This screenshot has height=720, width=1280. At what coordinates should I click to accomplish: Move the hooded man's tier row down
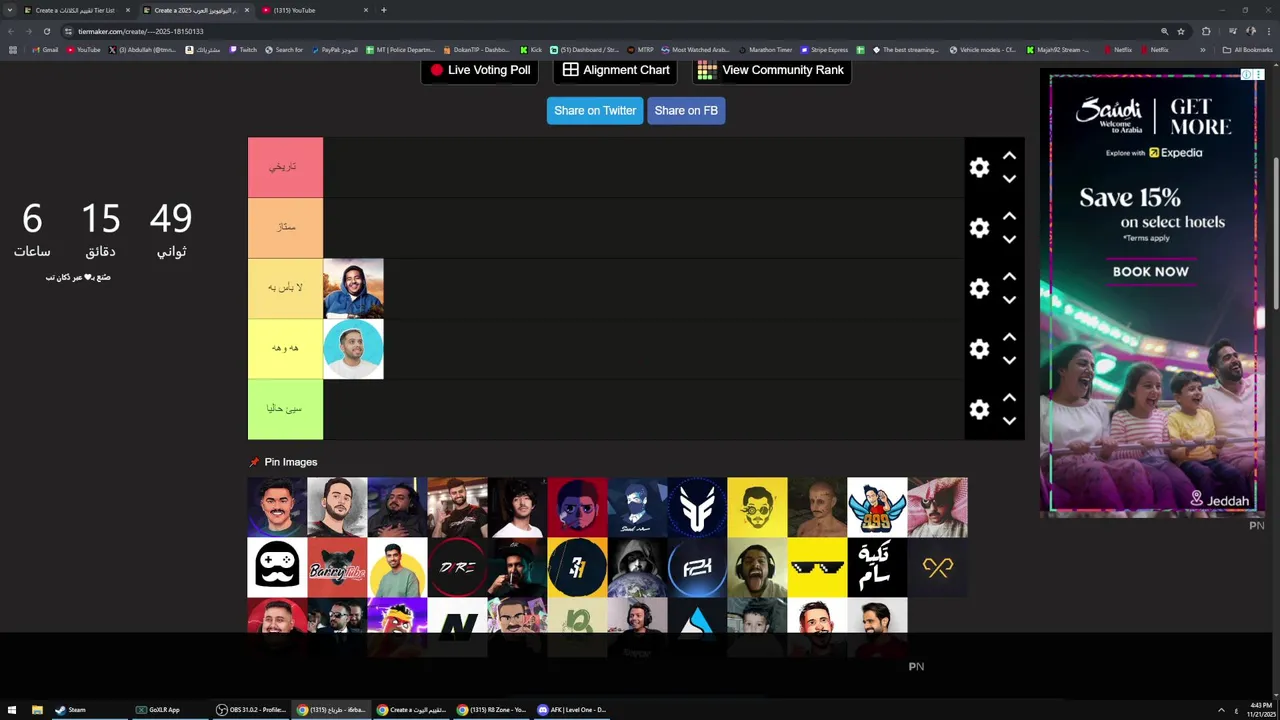coord(1009,300)
